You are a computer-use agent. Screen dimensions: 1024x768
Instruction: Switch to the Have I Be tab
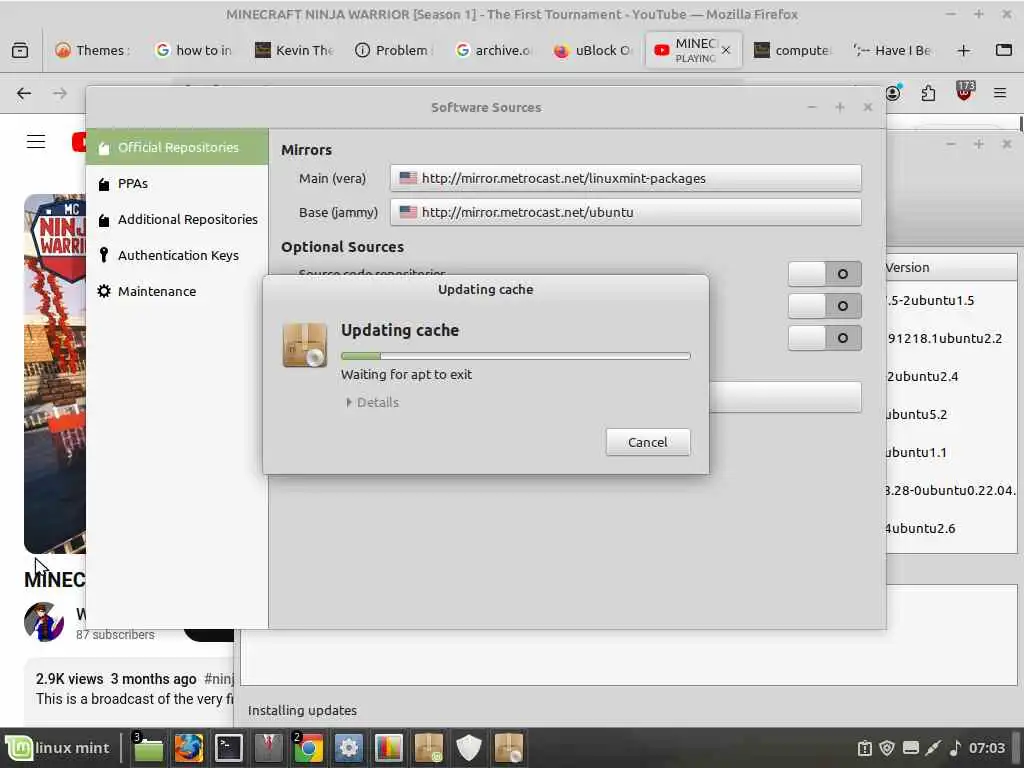tap(893, 50)
